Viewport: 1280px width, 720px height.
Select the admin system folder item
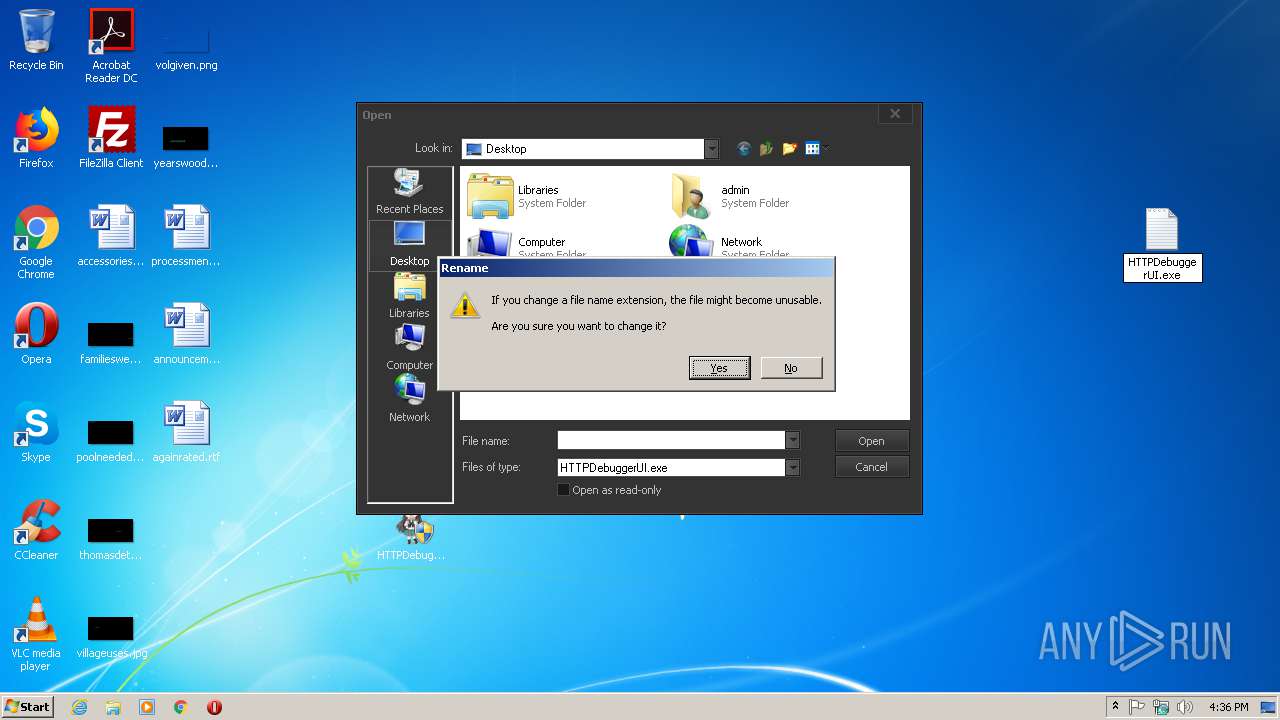click(x=730, y=196)
